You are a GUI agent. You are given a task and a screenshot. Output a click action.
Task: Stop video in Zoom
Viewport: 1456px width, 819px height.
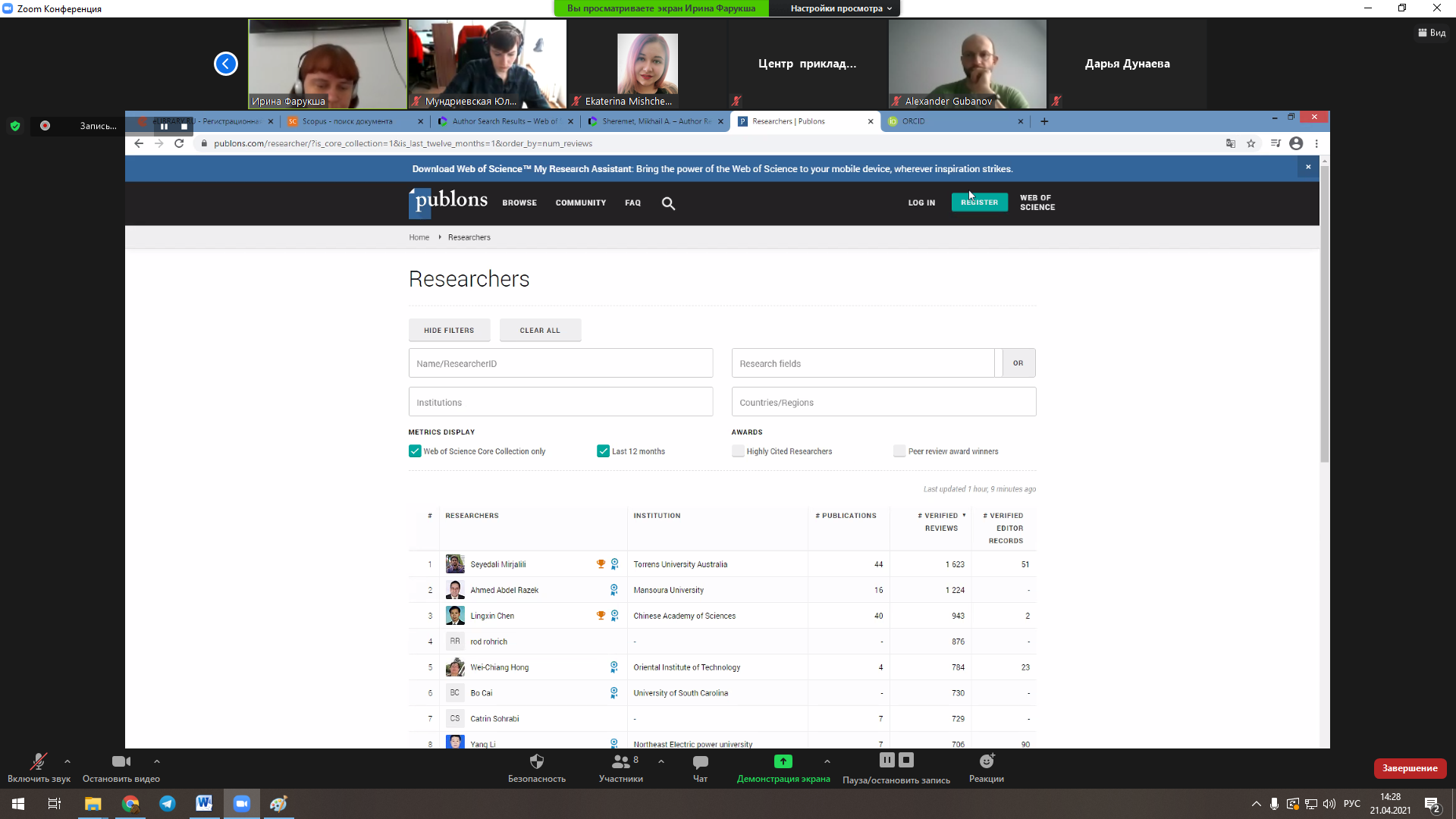[x=121, y=768]
